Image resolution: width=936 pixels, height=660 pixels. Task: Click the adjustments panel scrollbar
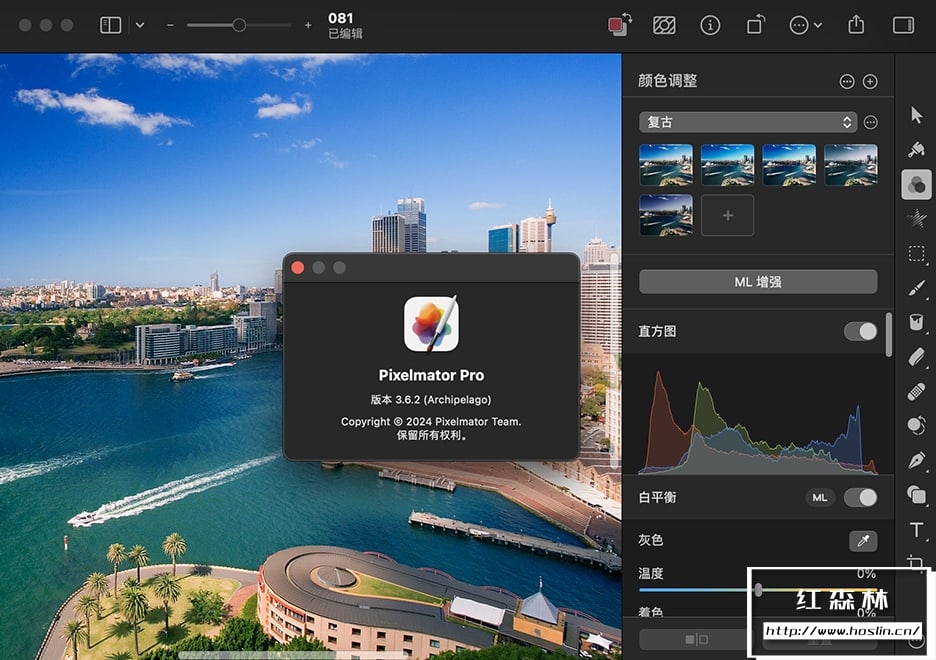click(x=889, y=334)
